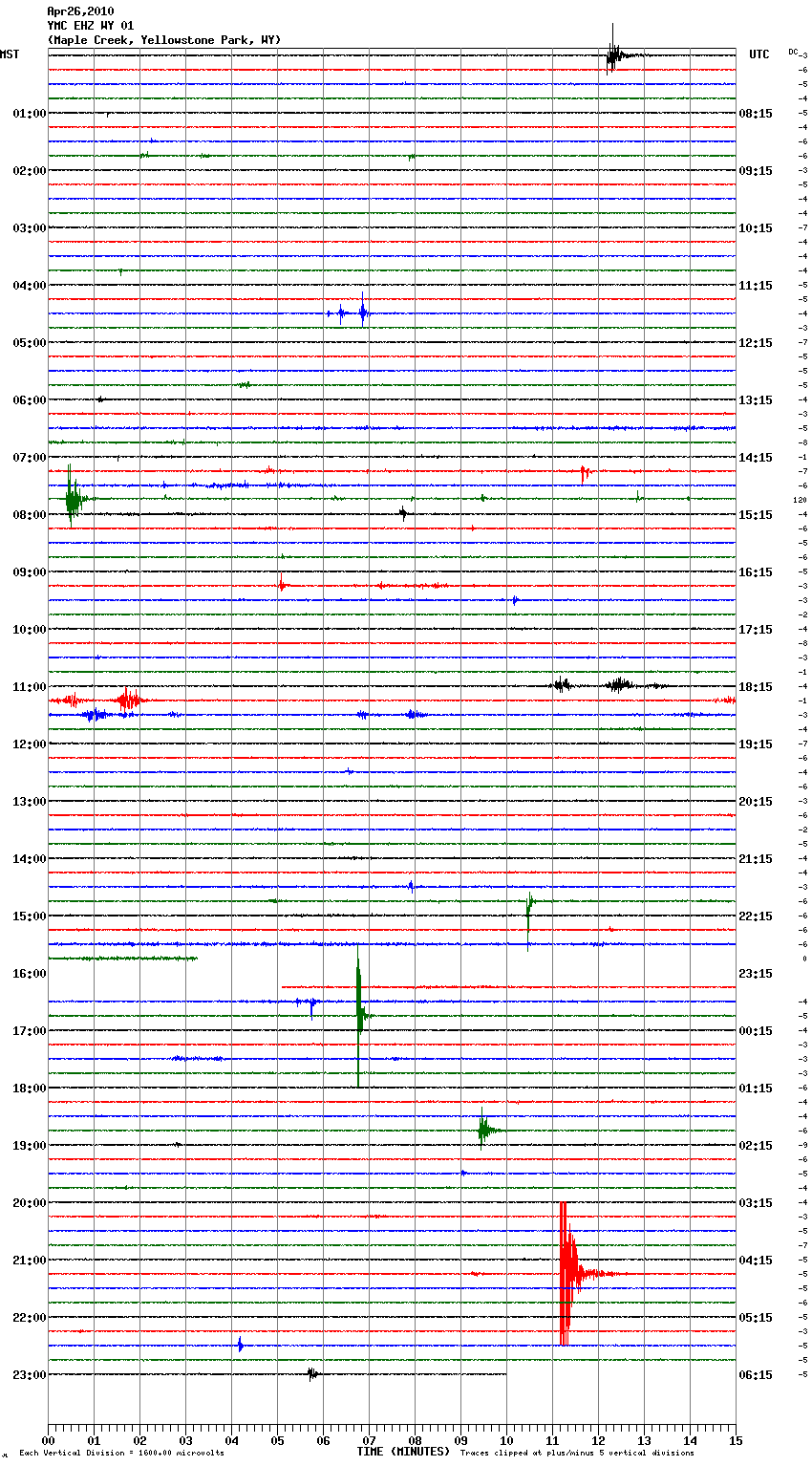Select the 01:00 MST hour label
The width and height of the screenshot is (812, 1466).
(29, 114)
